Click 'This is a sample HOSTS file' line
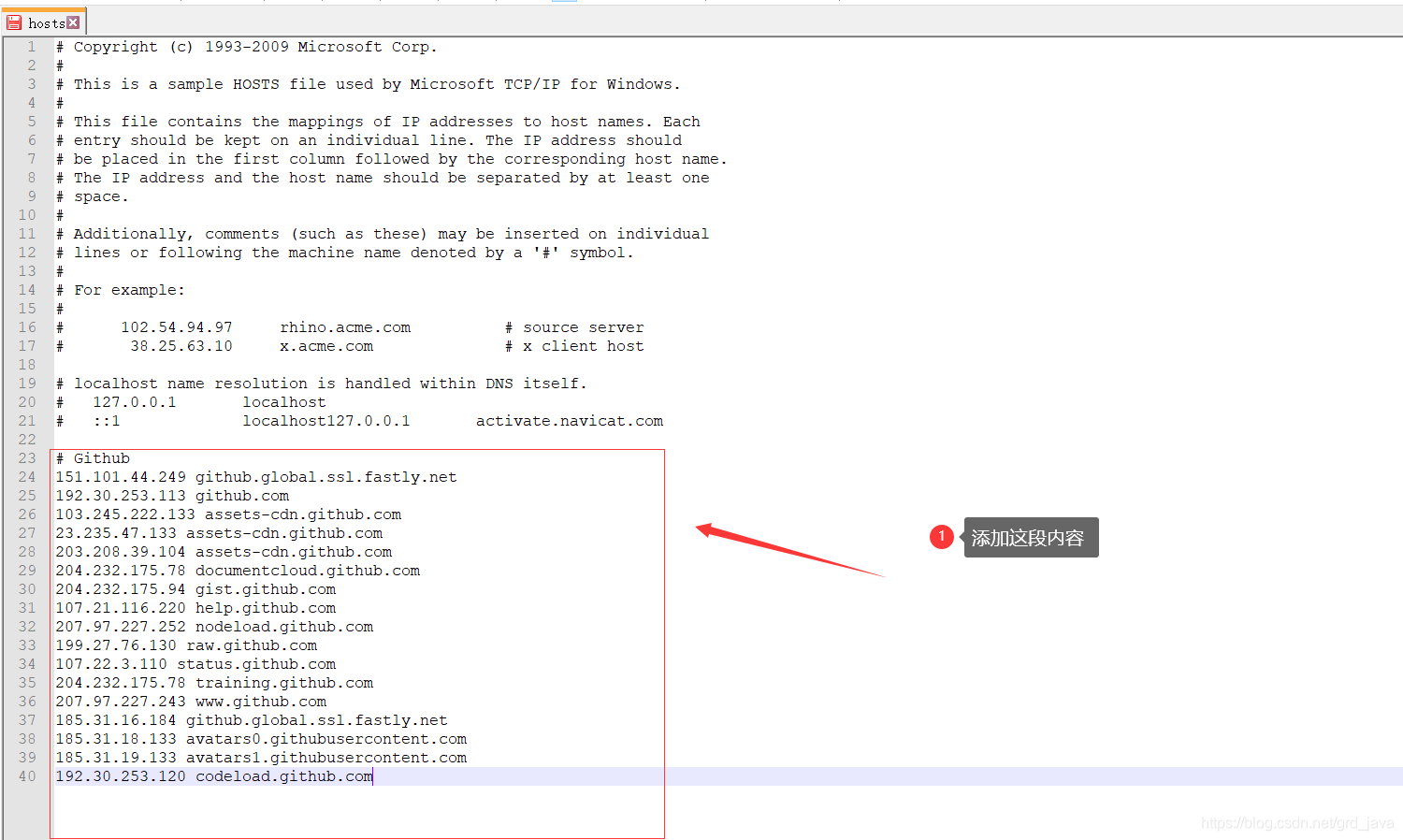Image resolution: width=1403 pixels, height=840 pixels. coord(368,84)
